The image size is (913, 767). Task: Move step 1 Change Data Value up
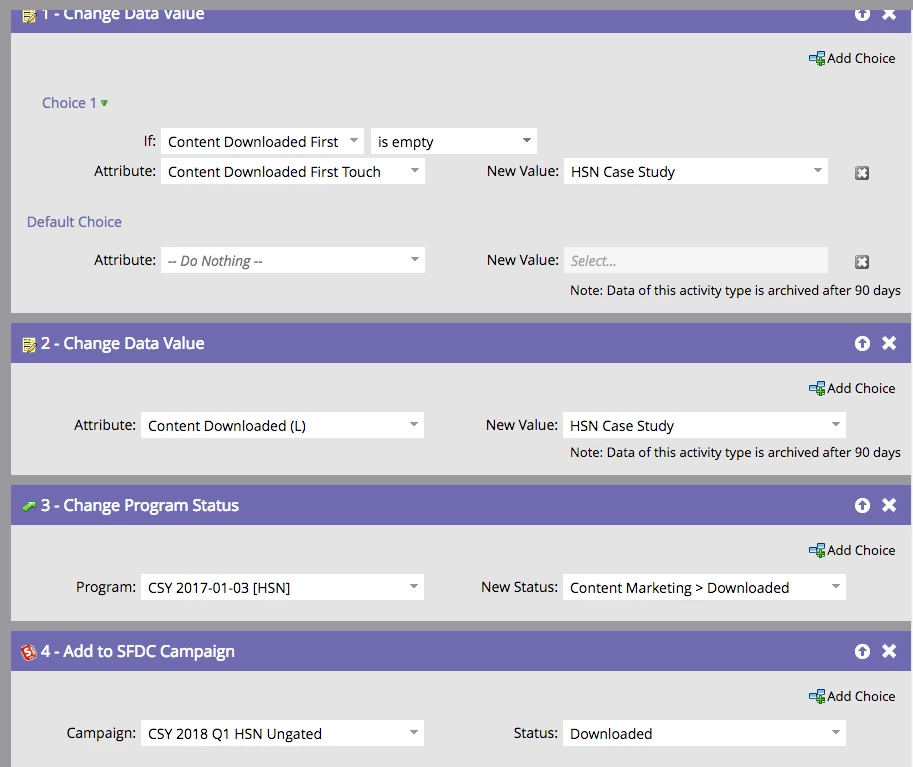coord(862,14)
